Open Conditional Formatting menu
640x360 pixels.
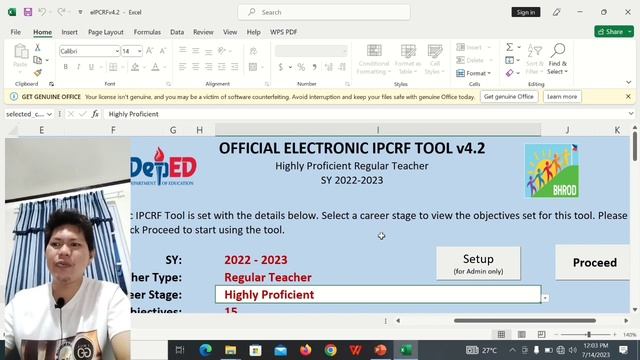click(373, 59)
